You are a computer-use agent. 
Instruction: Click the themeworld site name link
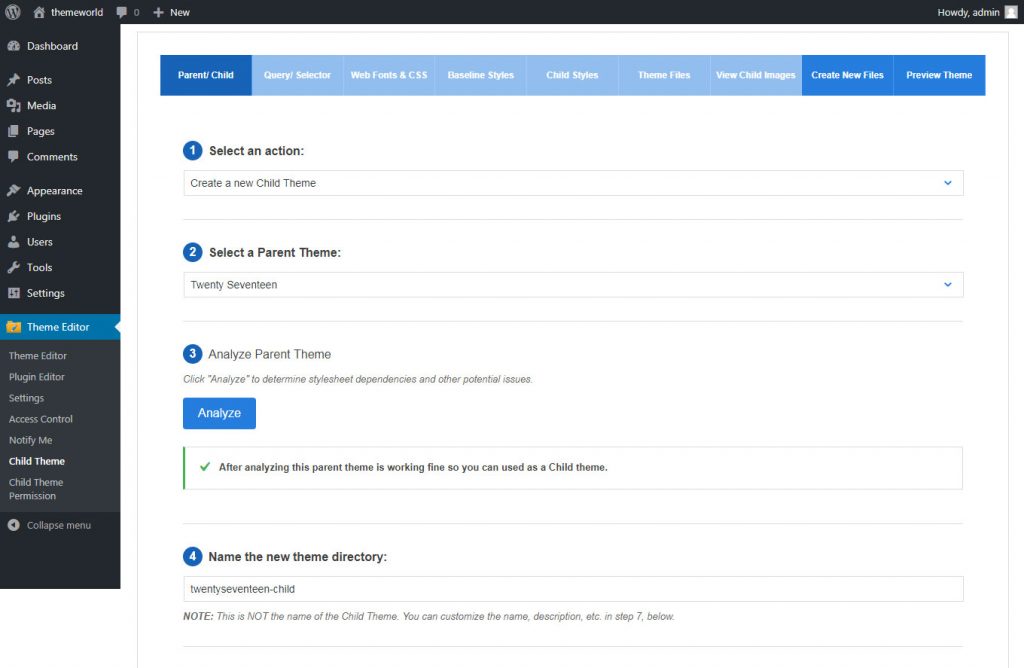pos(76,12)
